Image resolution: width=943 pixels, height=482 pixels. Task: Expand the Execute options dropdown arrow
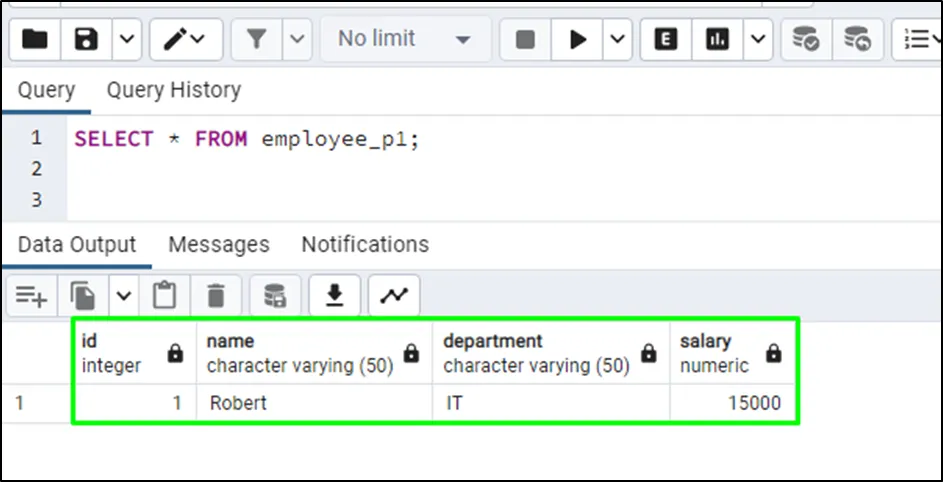(x=617, y=39)
